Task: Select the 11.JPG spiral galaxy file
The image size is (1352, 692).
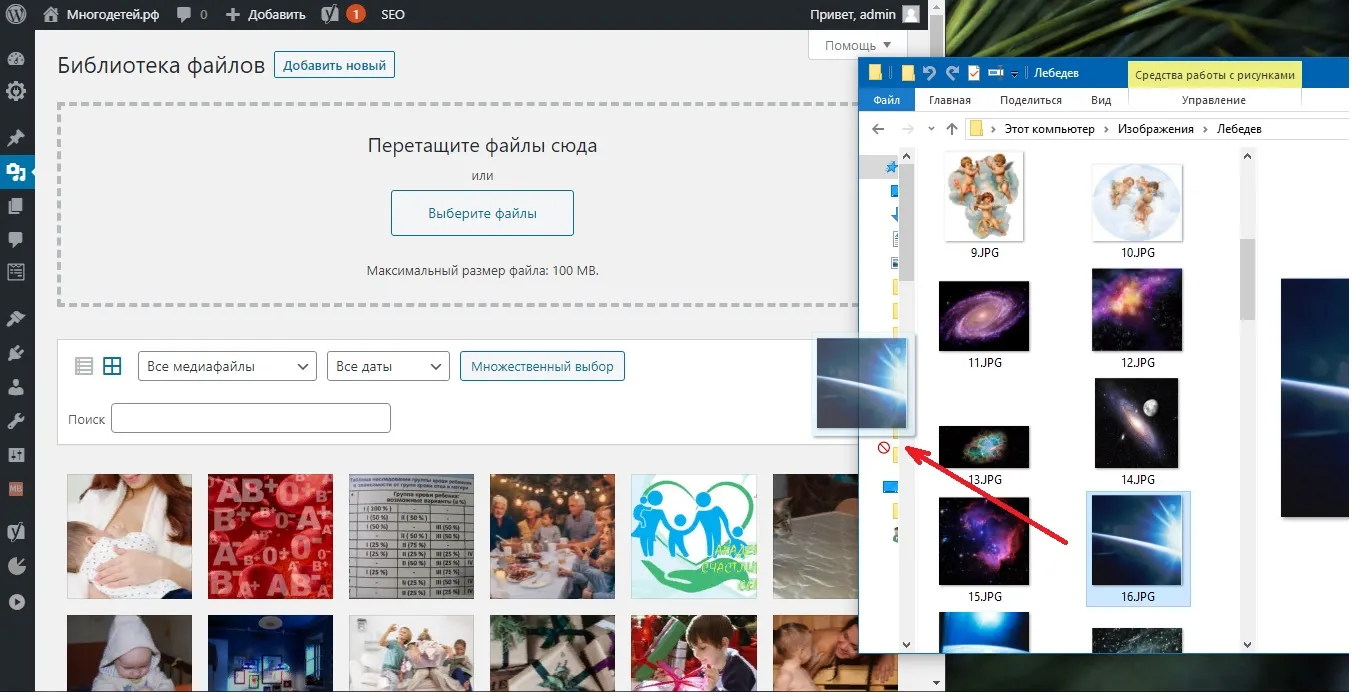Action: click(x=984, y=316)
